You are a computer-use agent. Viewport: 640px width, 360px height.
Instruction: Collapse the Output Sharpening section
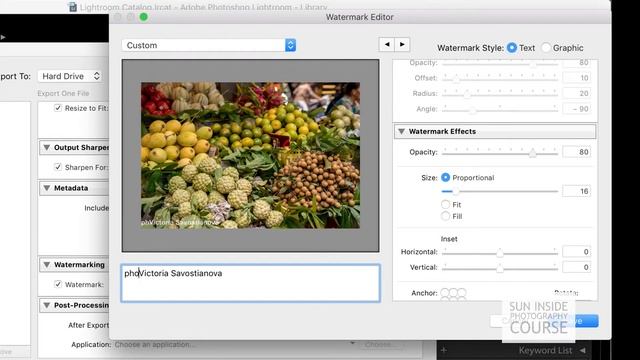point(47,147)
